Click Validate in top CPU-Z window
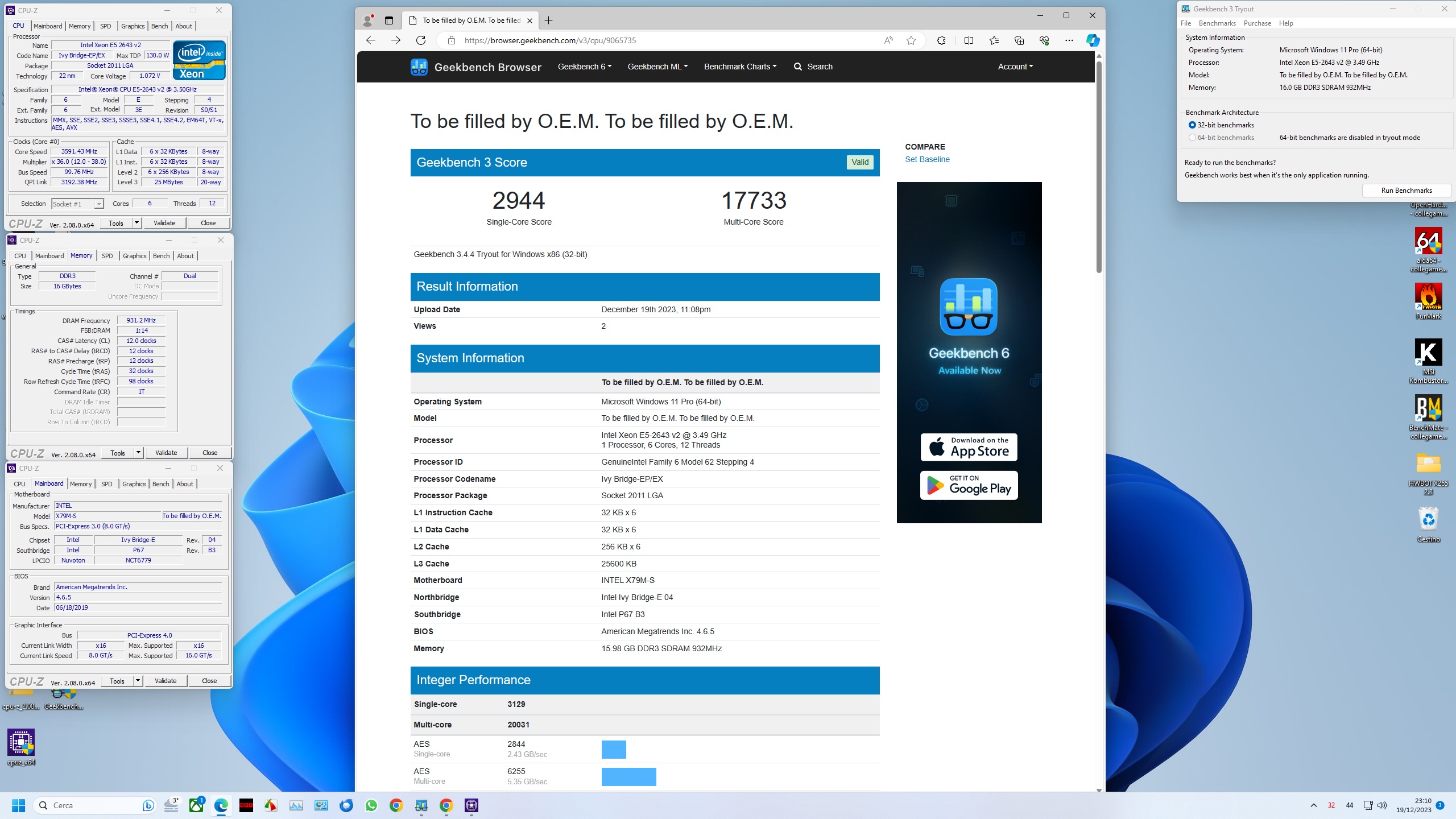This screenshot has height=819, width=1456. coord(164,223)
